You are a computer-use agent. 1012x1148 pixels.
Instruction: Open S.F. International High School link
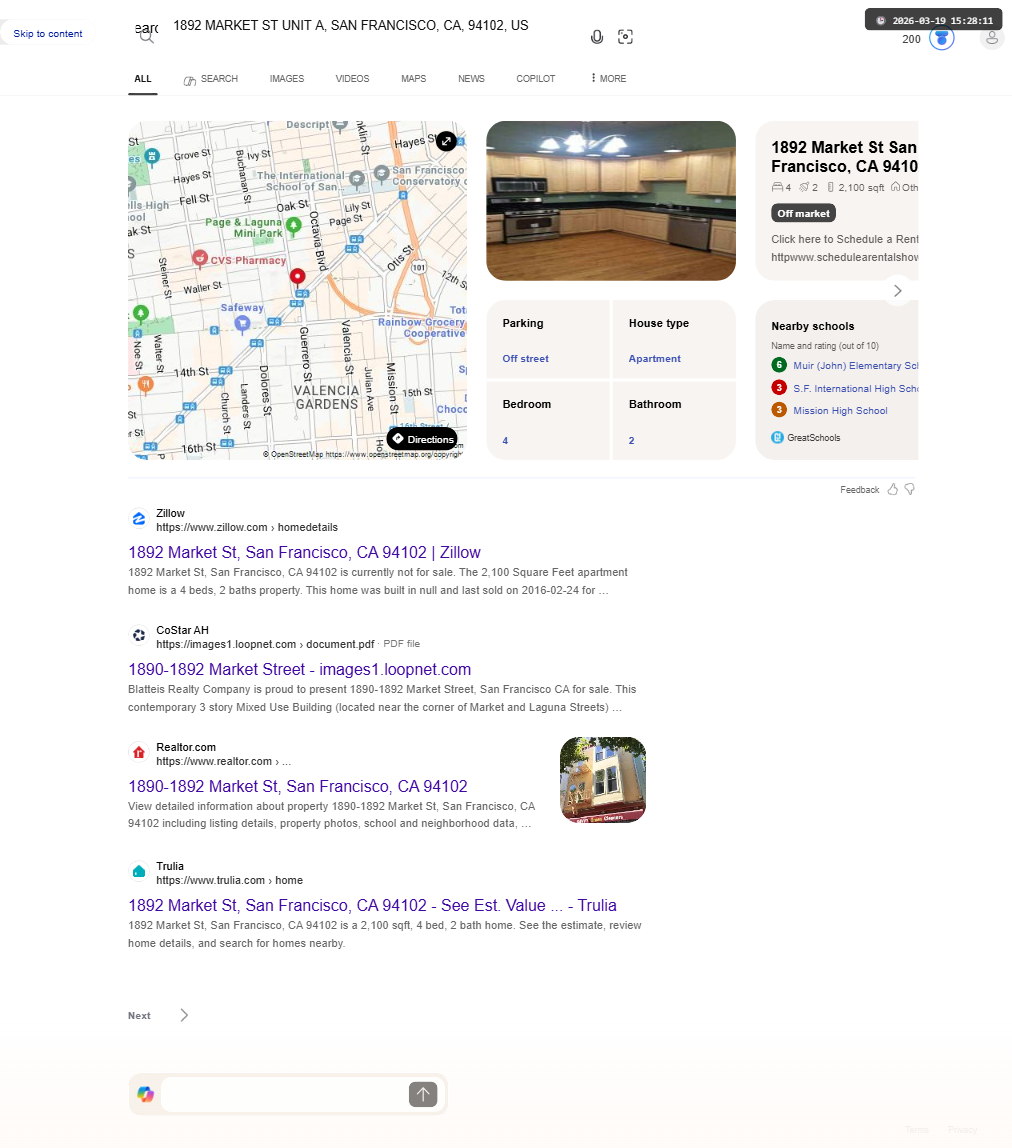(855, 389)
